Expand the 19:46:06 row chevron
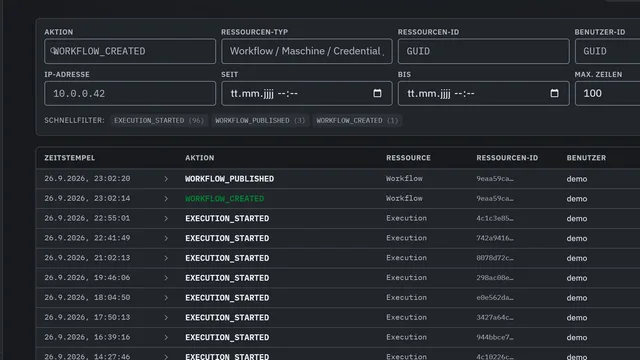 tap(166, 278)
